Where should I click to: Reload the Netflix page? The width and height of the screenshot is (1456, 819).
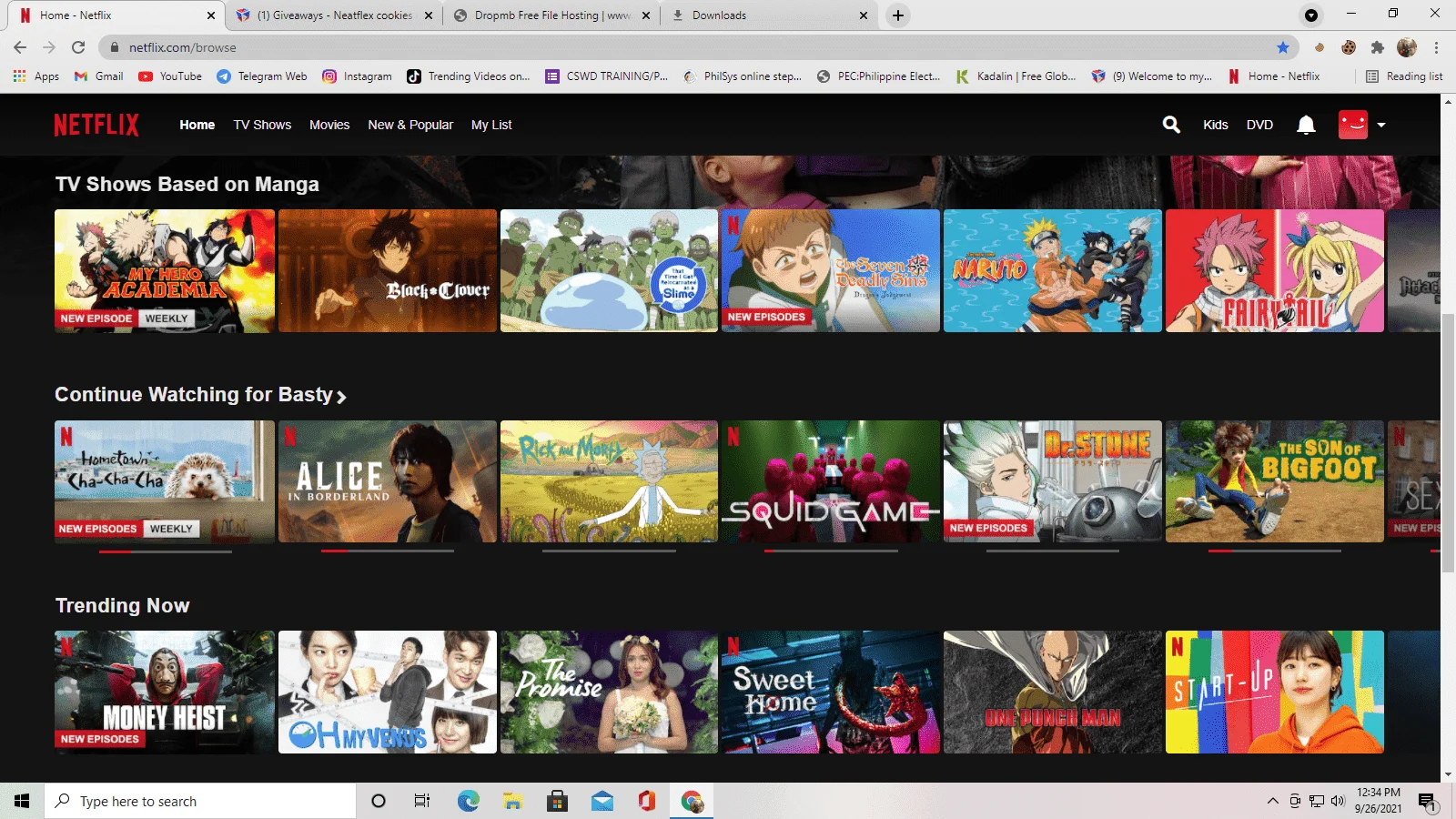coord(78,47)
